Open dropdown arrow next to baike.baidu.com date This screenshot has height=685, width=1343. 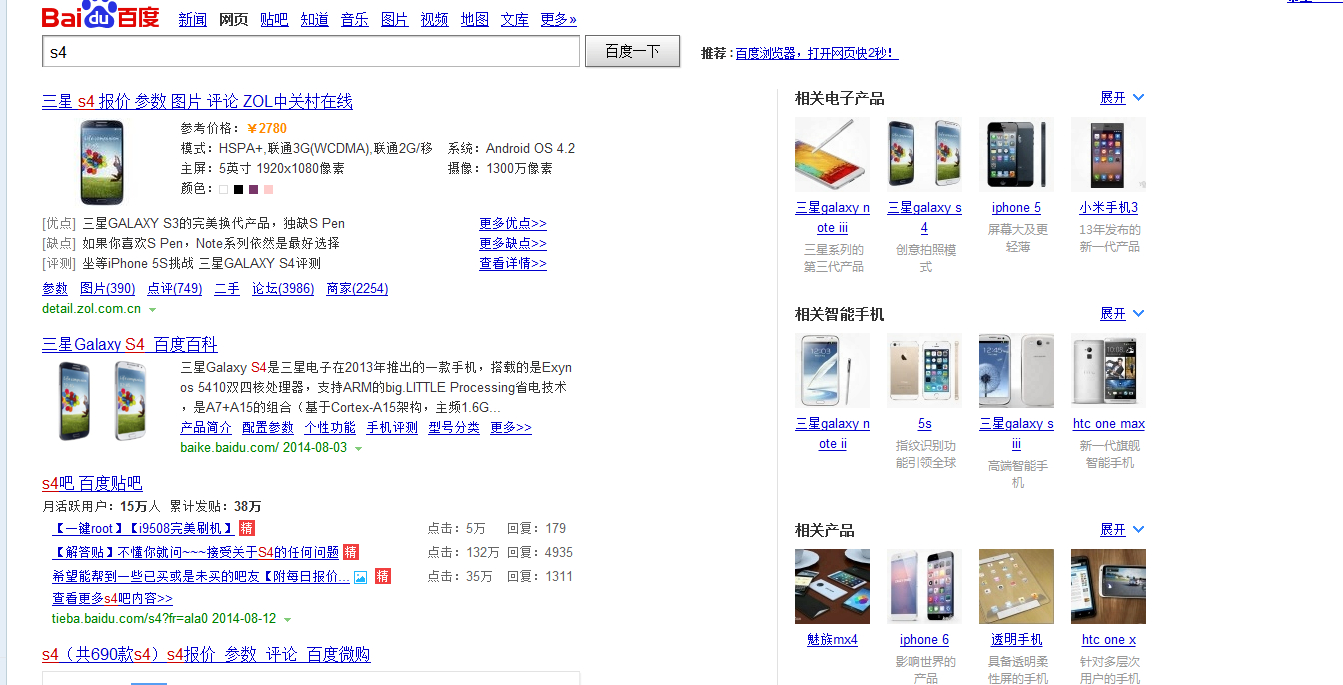click(358, 449)
